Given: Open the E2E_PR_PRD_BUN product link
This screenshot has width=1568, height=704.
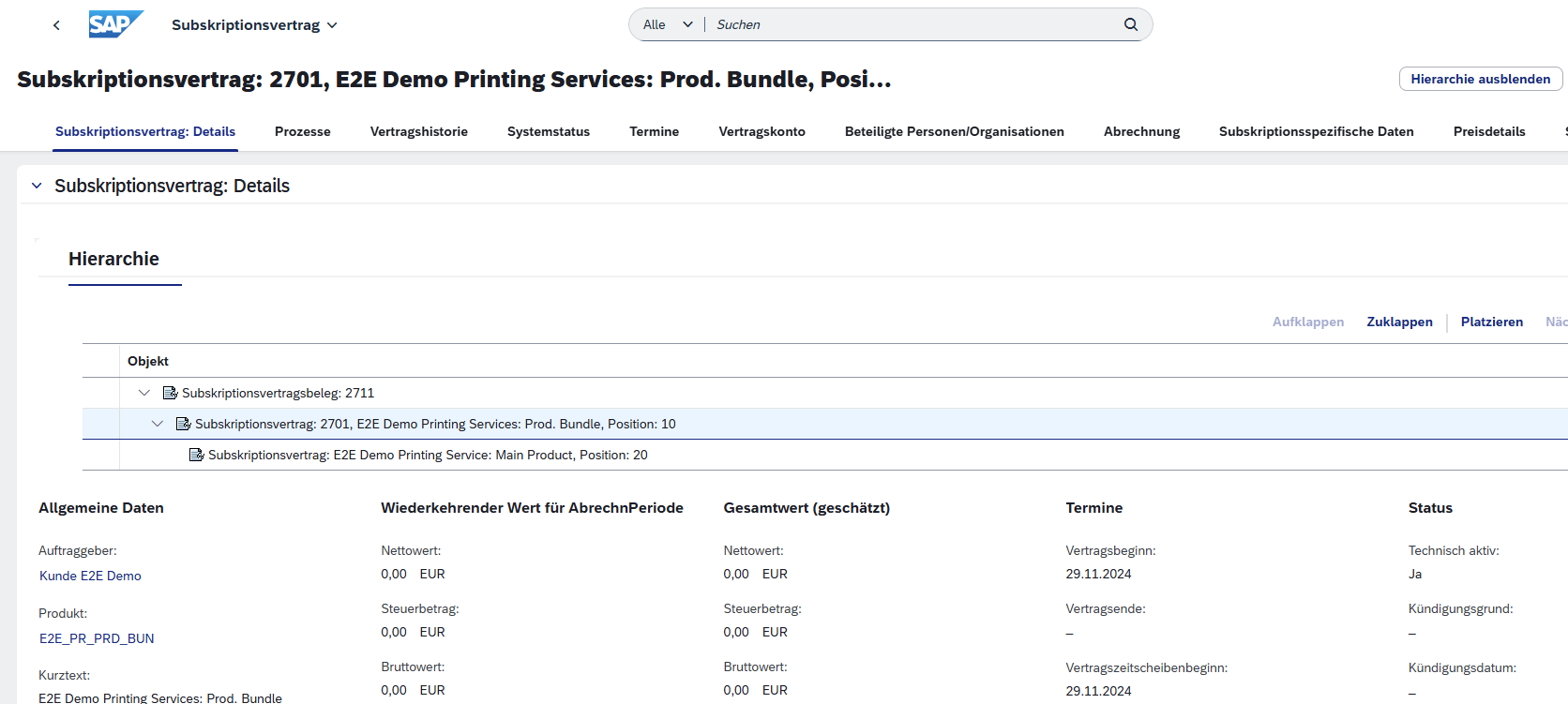Looking at the screenshot, I should coord(97,638).
